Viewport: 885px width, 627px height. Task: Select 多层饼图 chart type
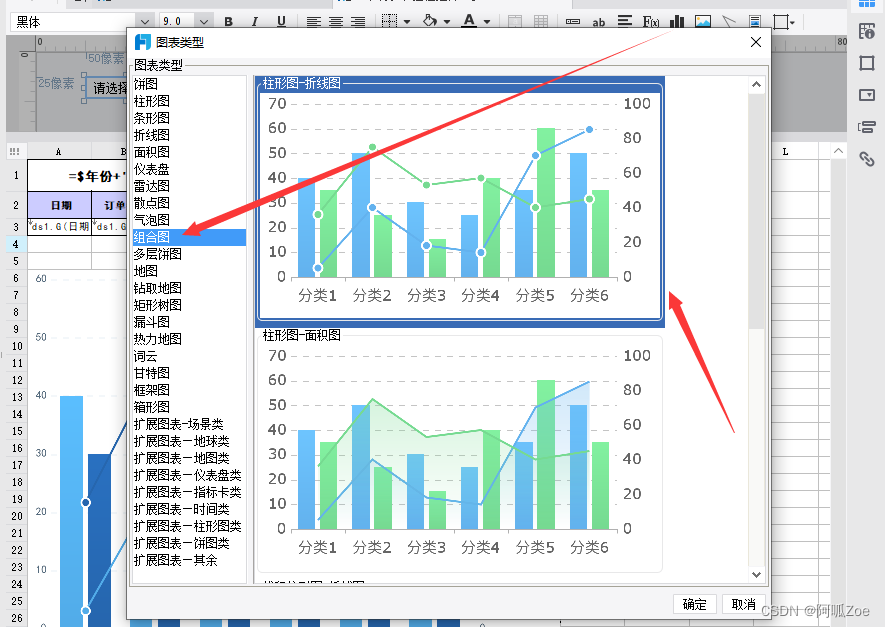click(x=189, y=254)
